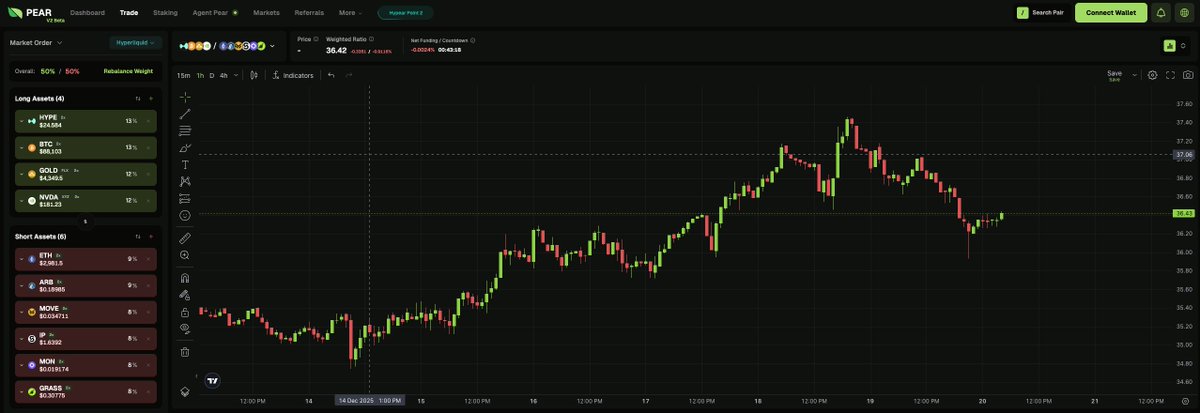This screenshot has width=1200, height=413.
Task: Select the text annotation tool
Action: click(185, 164)
